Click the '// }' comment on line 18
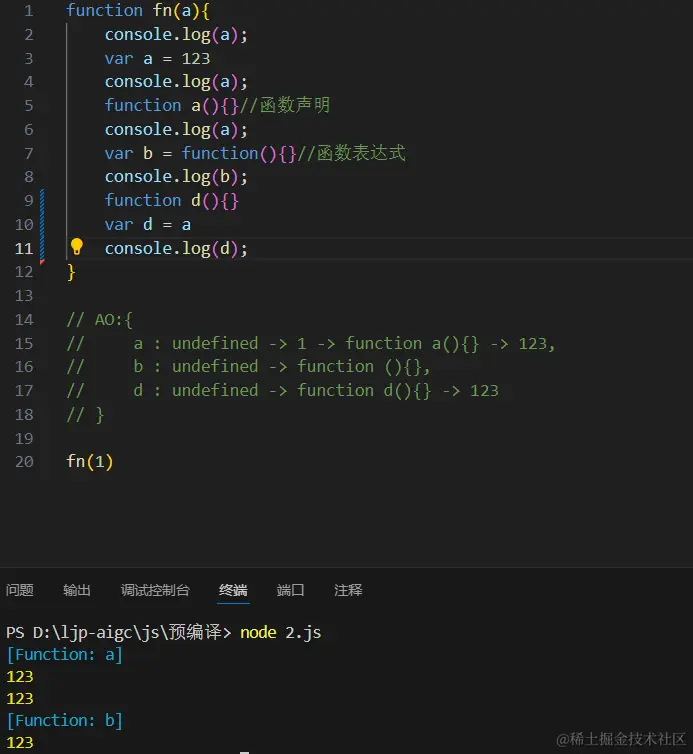This screenshot has width=693, height=754. [85, 415]
